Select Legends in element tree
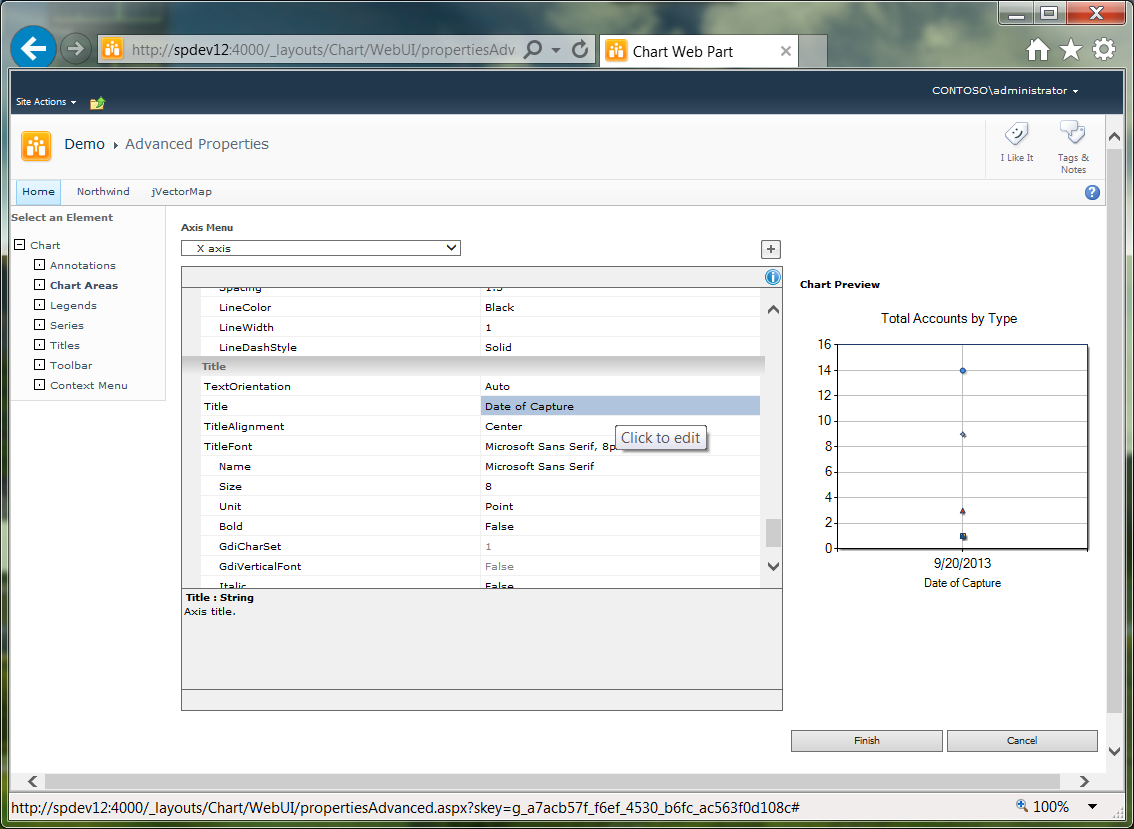This screenshot has height=829, width=1134. coord(73,305)
